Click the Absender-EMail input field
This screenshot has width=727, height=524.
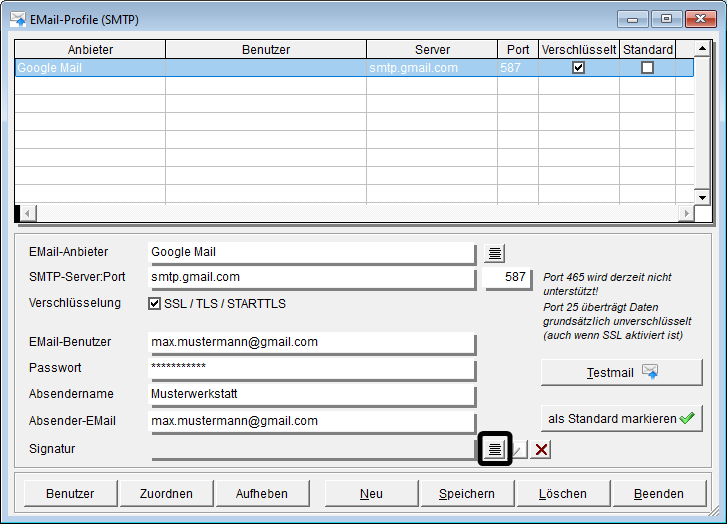(312, 422)
